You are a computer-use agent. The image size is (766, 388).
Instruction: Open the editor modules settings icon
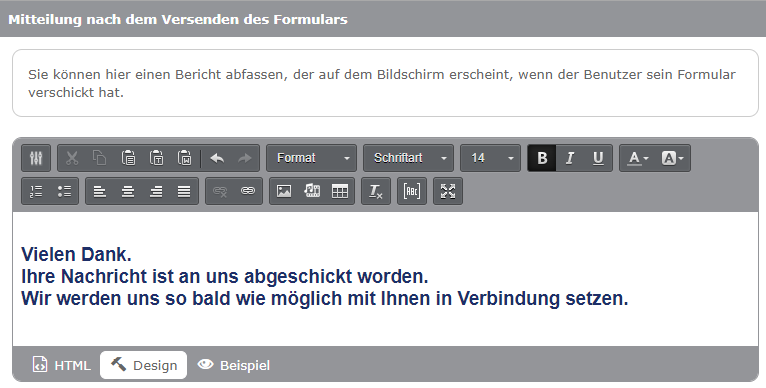(36, 158)
